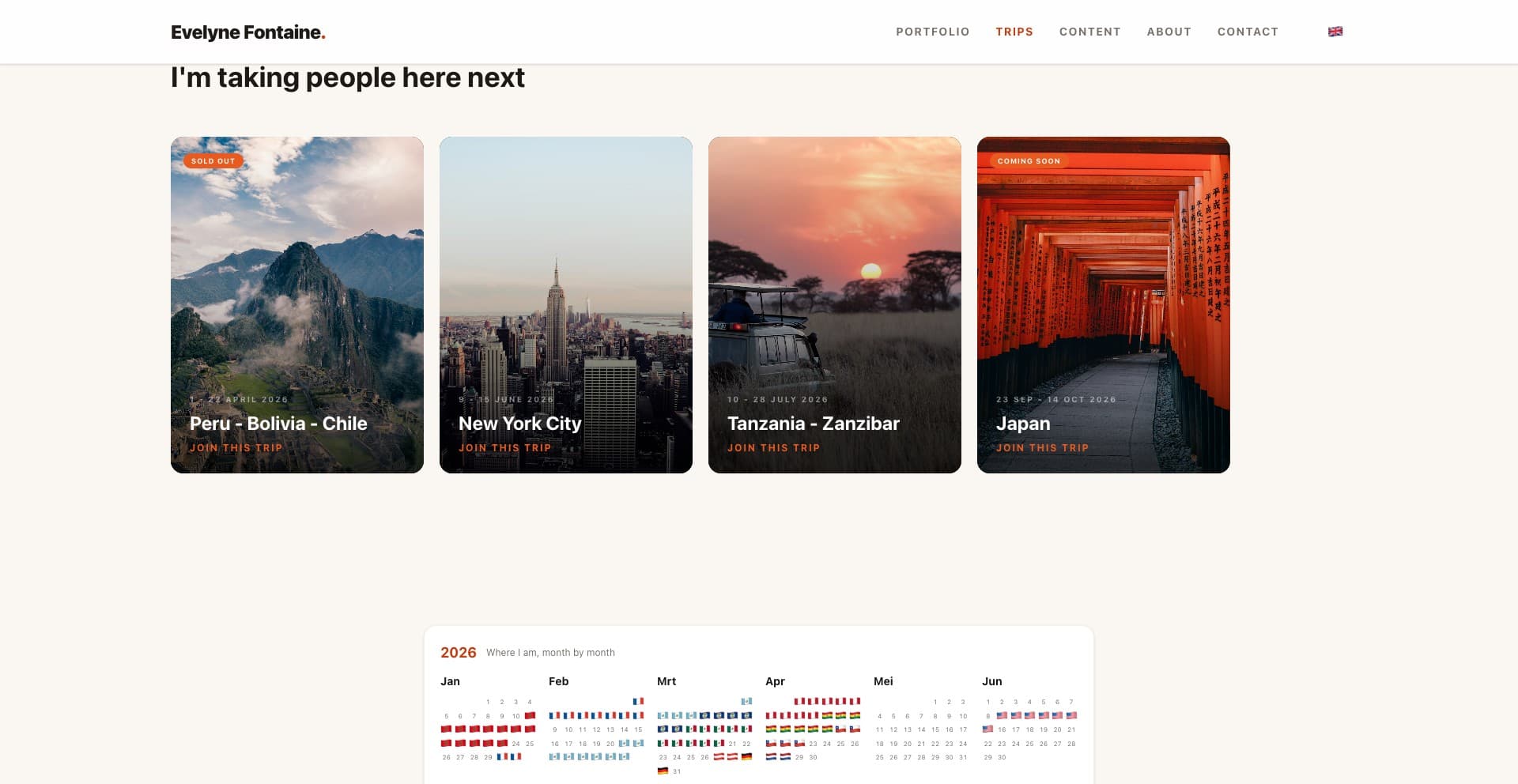Navigate to the CONTACT page
Viewport: 1518px width, 784px height.
(1248, 32)
